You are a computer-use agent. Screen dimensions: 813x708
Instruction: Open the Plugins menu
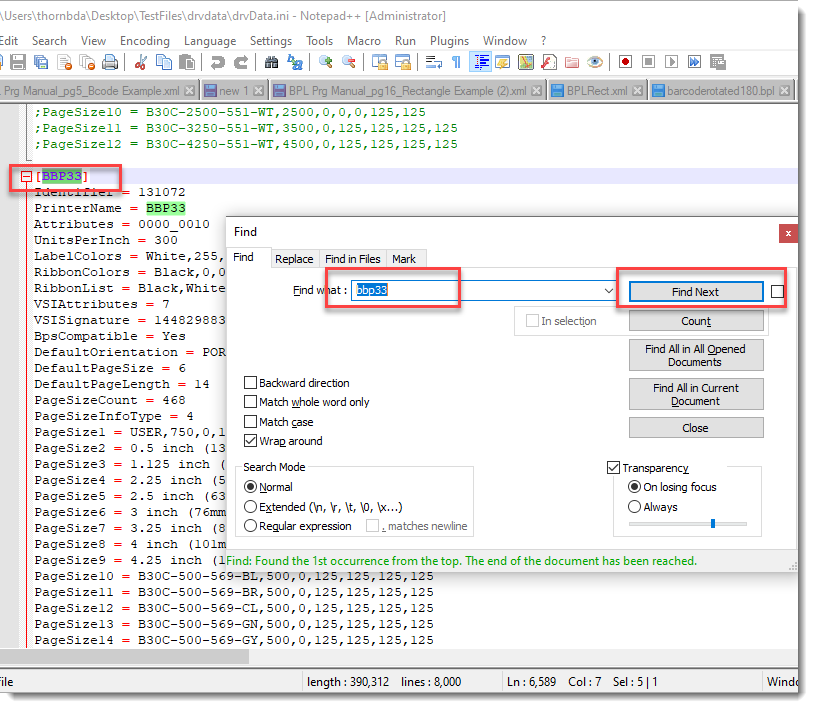coord(449,41)
